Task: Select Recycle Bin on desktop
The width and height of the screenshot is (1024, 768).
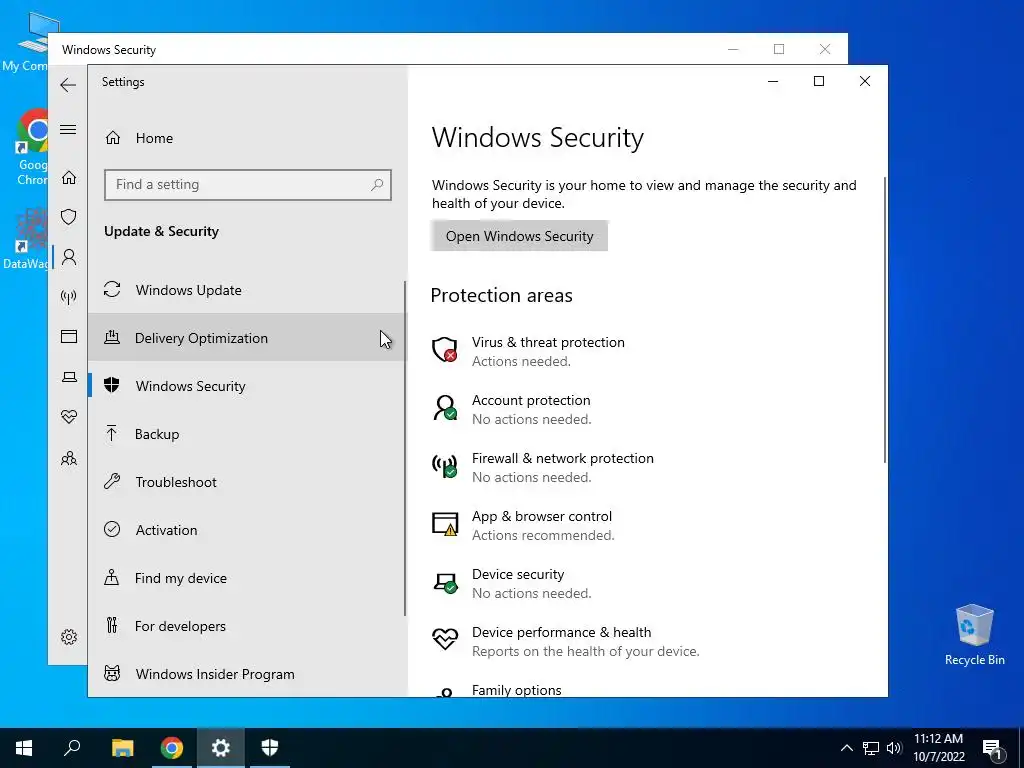Action: (x=974, y=635)
